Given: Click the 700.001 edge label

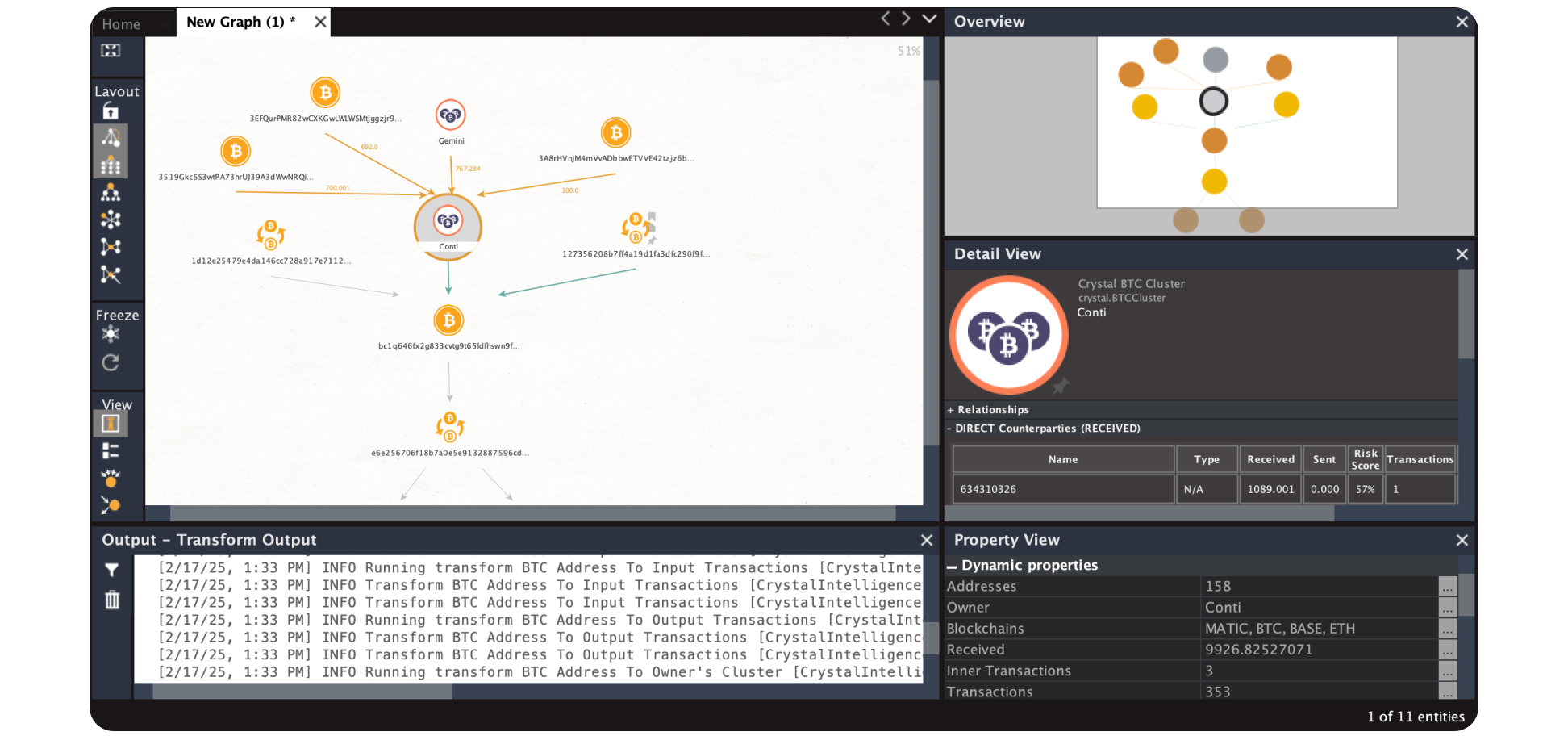Looking at the screenshot, I should (338, 188).
